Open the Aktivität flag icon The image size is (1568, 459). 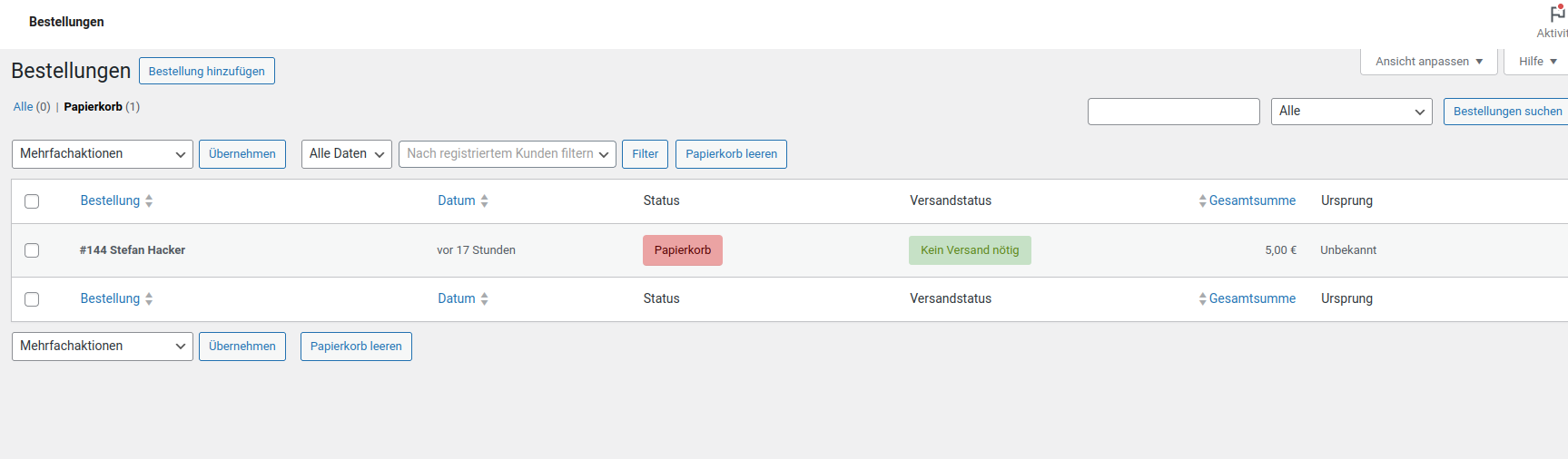(1556, 15)
